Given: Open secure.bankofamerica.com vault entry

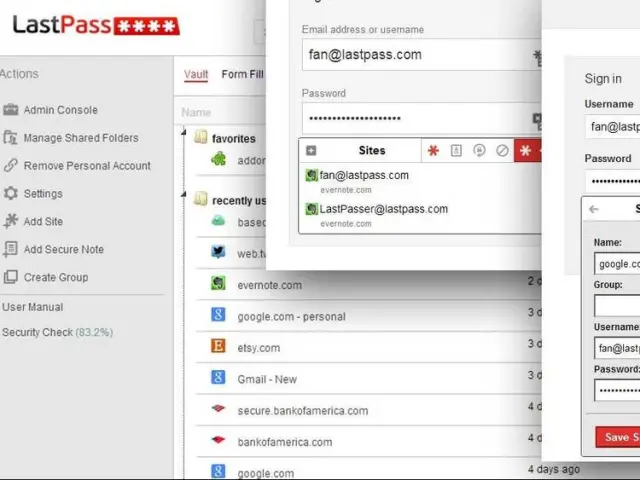Looking at the screenshot, I should [x=302, y=411].
